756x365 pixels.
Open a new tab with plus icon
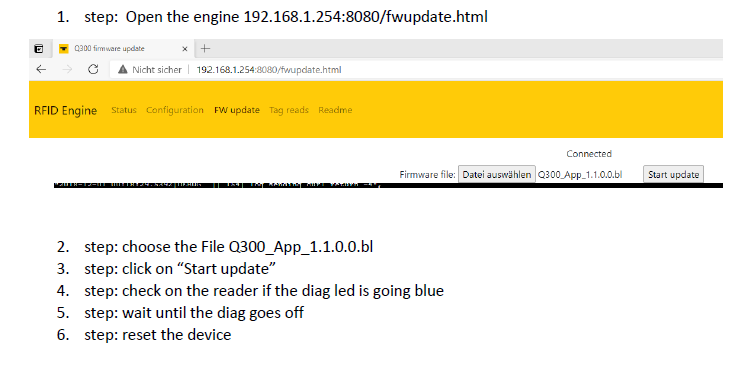click(205, 49)
